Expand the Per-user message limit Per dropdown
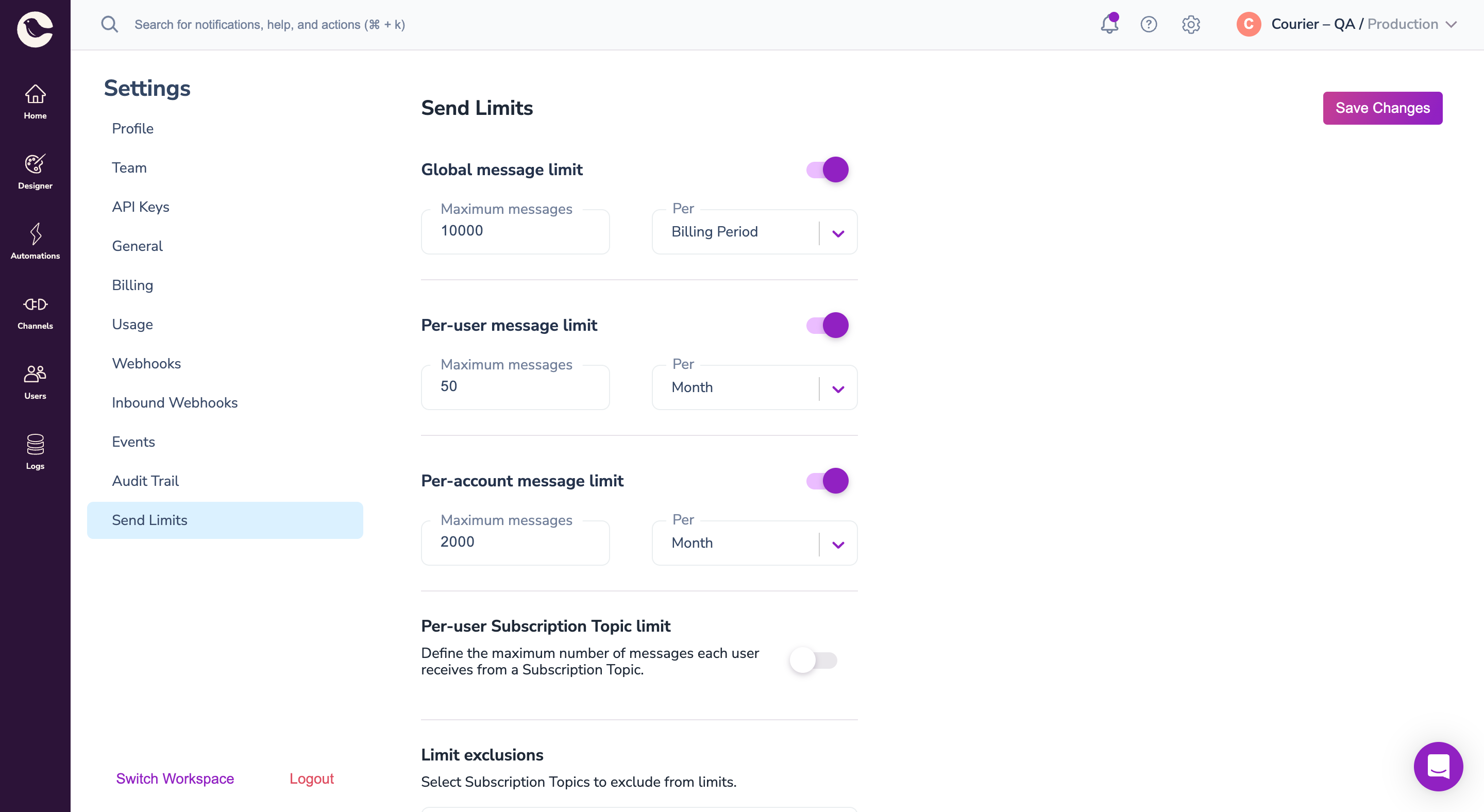Viewport: 1484px width, 812px height. click(x=838, y=387)
